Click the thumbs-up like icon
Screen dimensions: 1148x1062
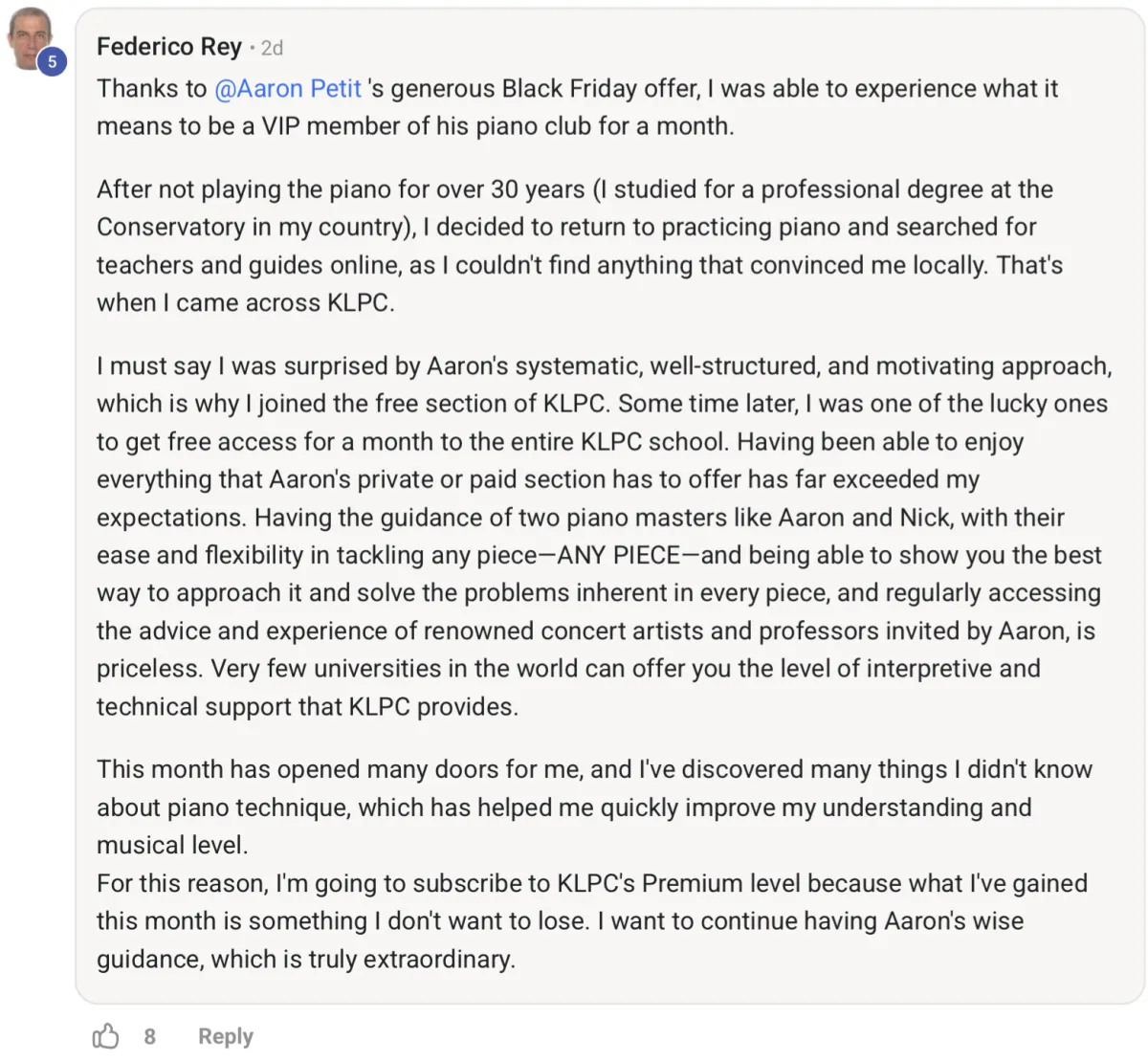tap(105, 1036)
